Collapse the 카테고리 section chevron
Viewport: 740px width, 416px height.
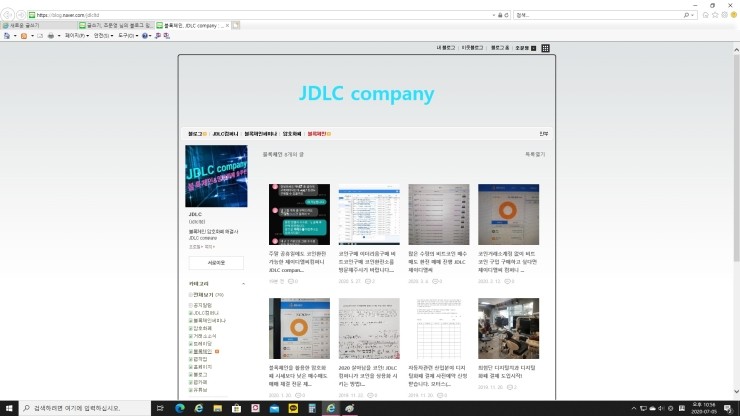(x=244, y=284)
